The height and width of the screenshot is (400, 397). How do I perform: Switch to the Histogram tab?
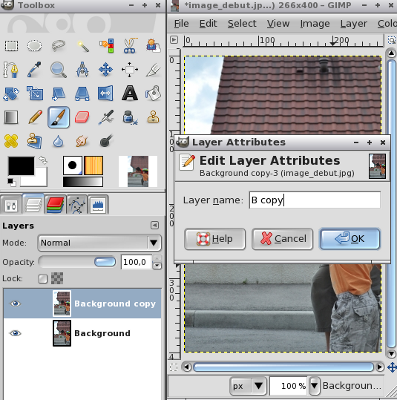pos(98,205)
